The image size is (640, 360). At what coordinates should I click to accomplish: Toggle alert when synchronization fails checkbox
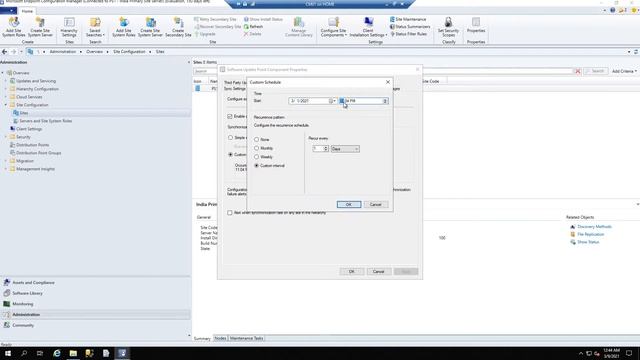pos(230,213)
